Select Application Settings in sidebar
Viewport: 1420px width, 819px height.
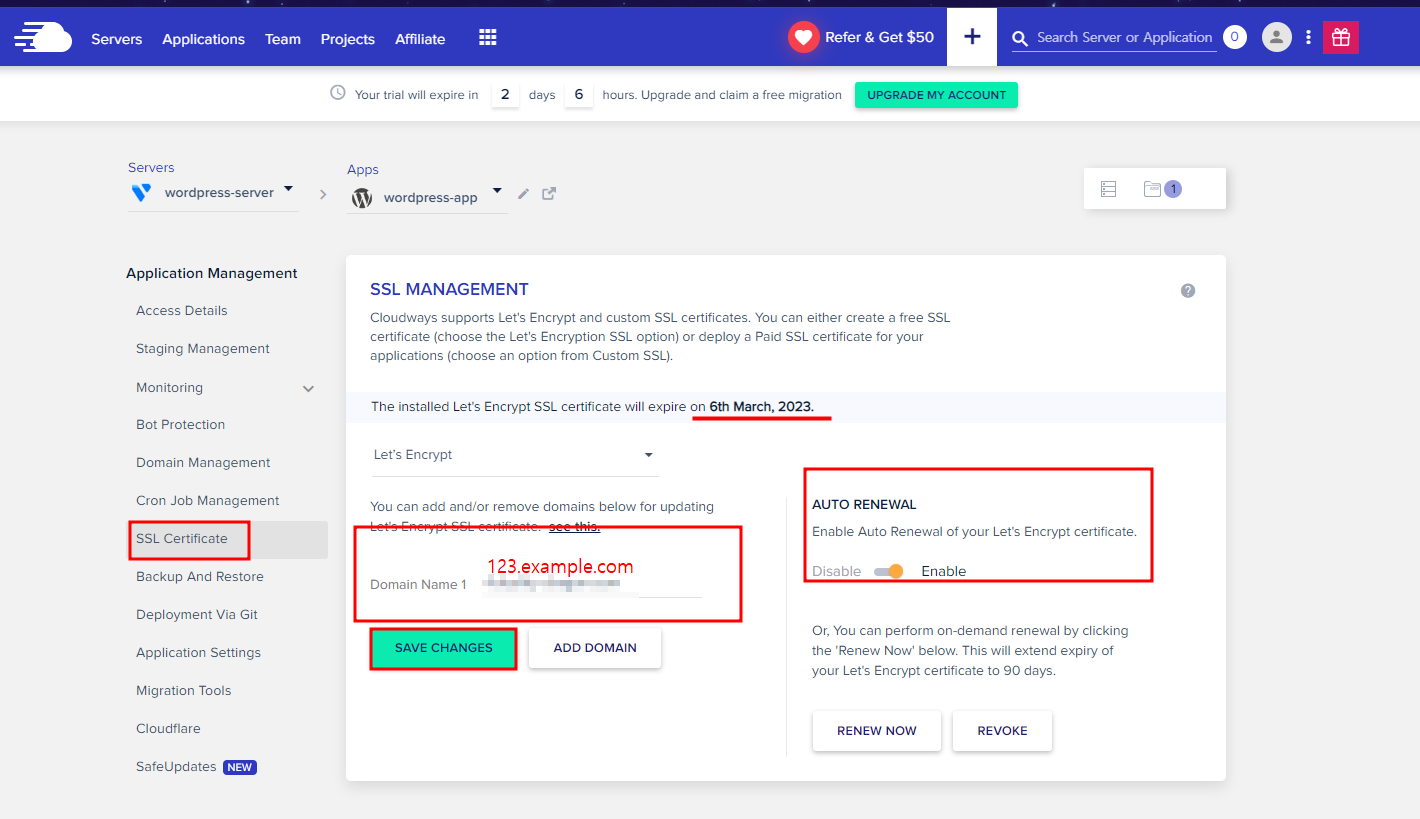click(x=199, y=653)
